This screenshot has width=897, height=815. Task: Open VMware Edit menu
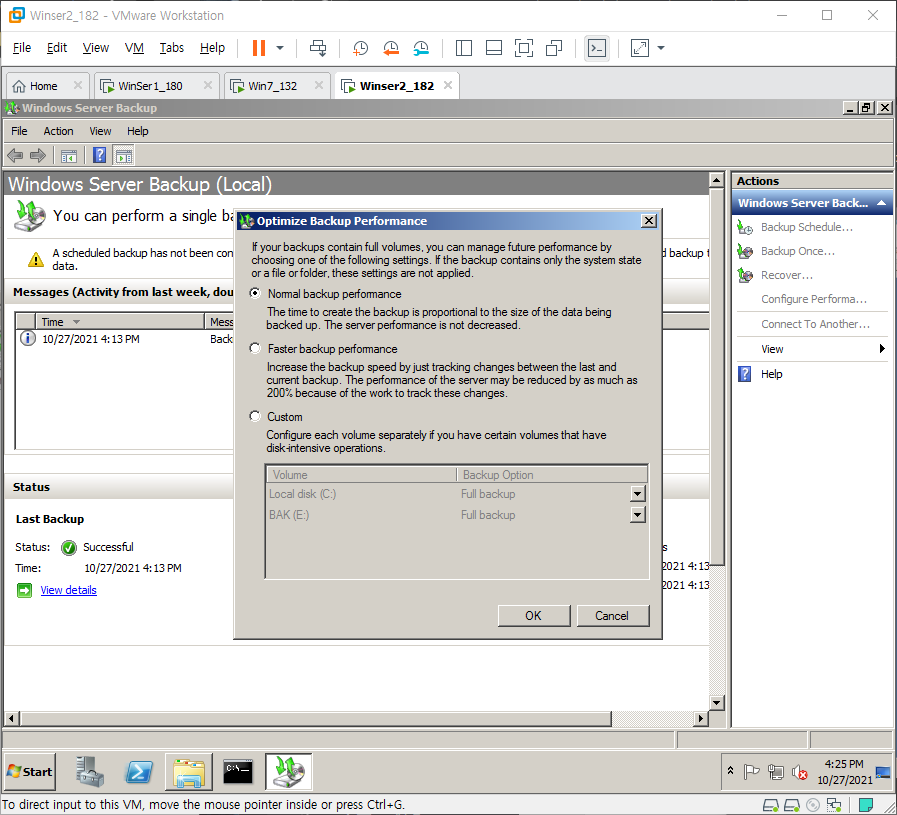(57, 47)
